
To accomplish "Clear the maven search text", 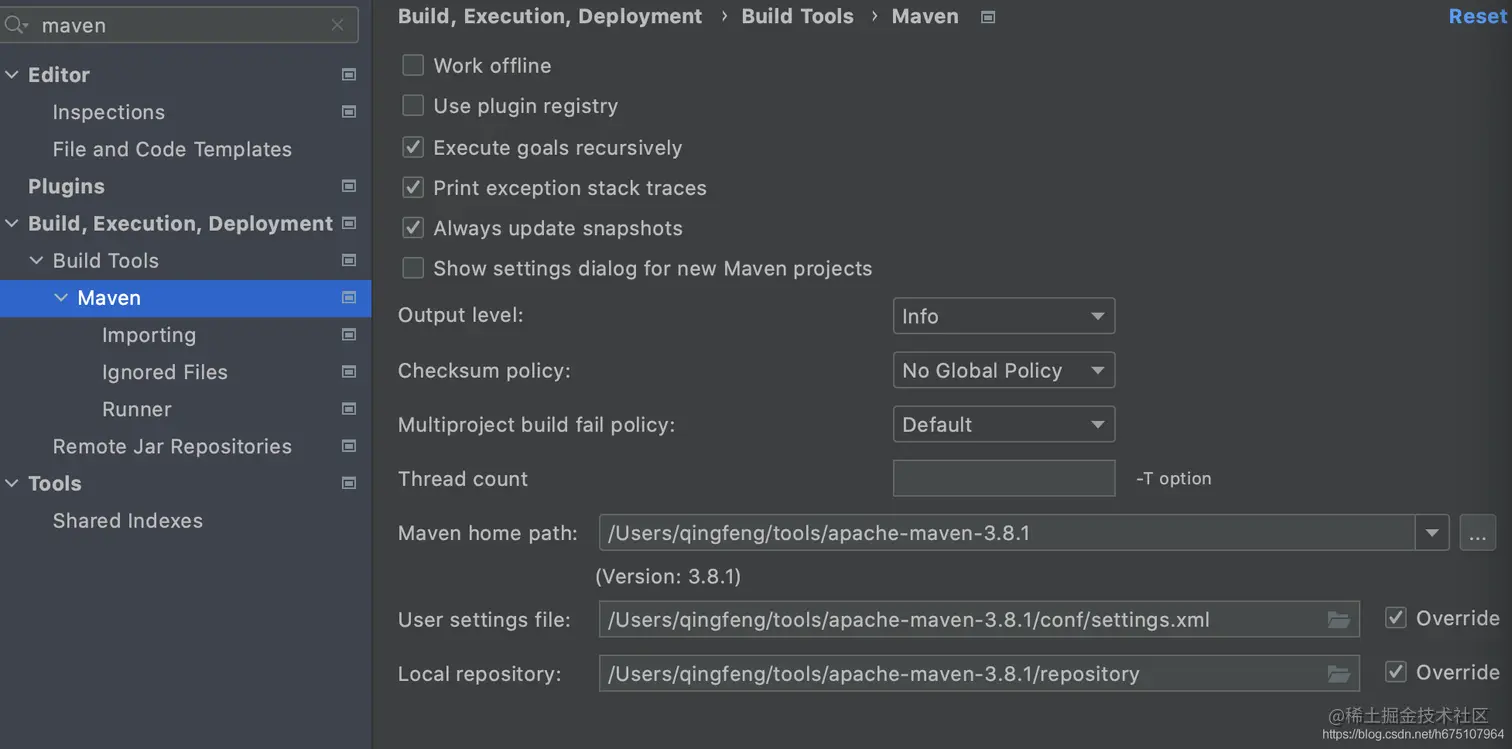I will click(x=337, y=25).
